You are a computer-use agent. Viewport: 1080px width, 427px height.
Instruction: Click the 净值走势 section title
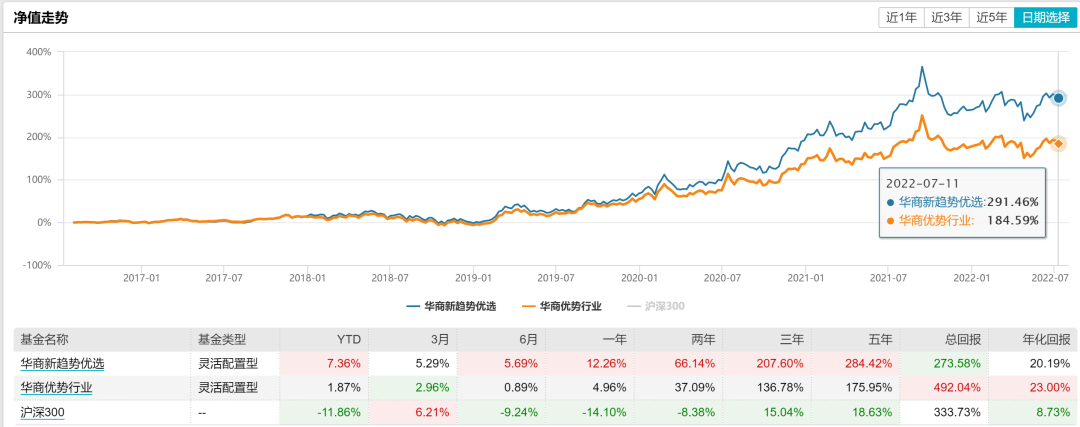(x=41, y=18)
